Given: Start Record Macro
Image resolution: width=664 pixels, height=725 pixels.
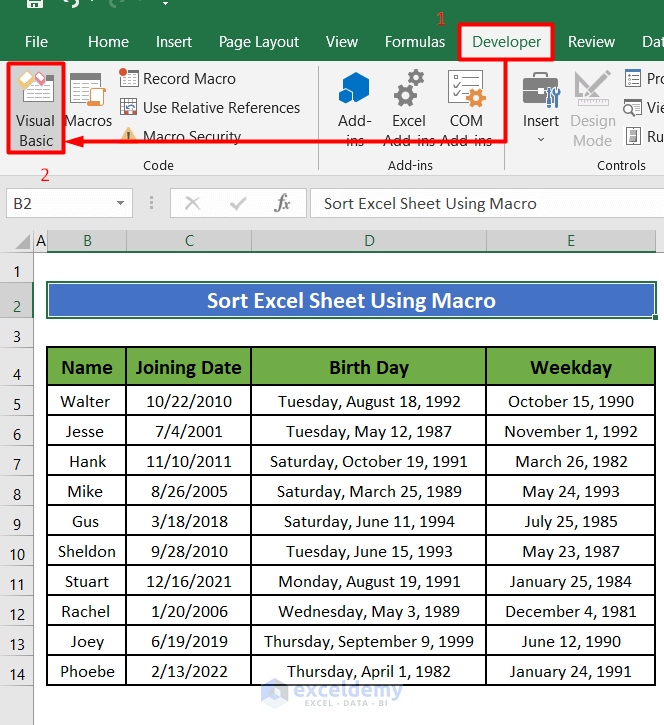Looking at the screenshot, I should click(x=178, y=79).
